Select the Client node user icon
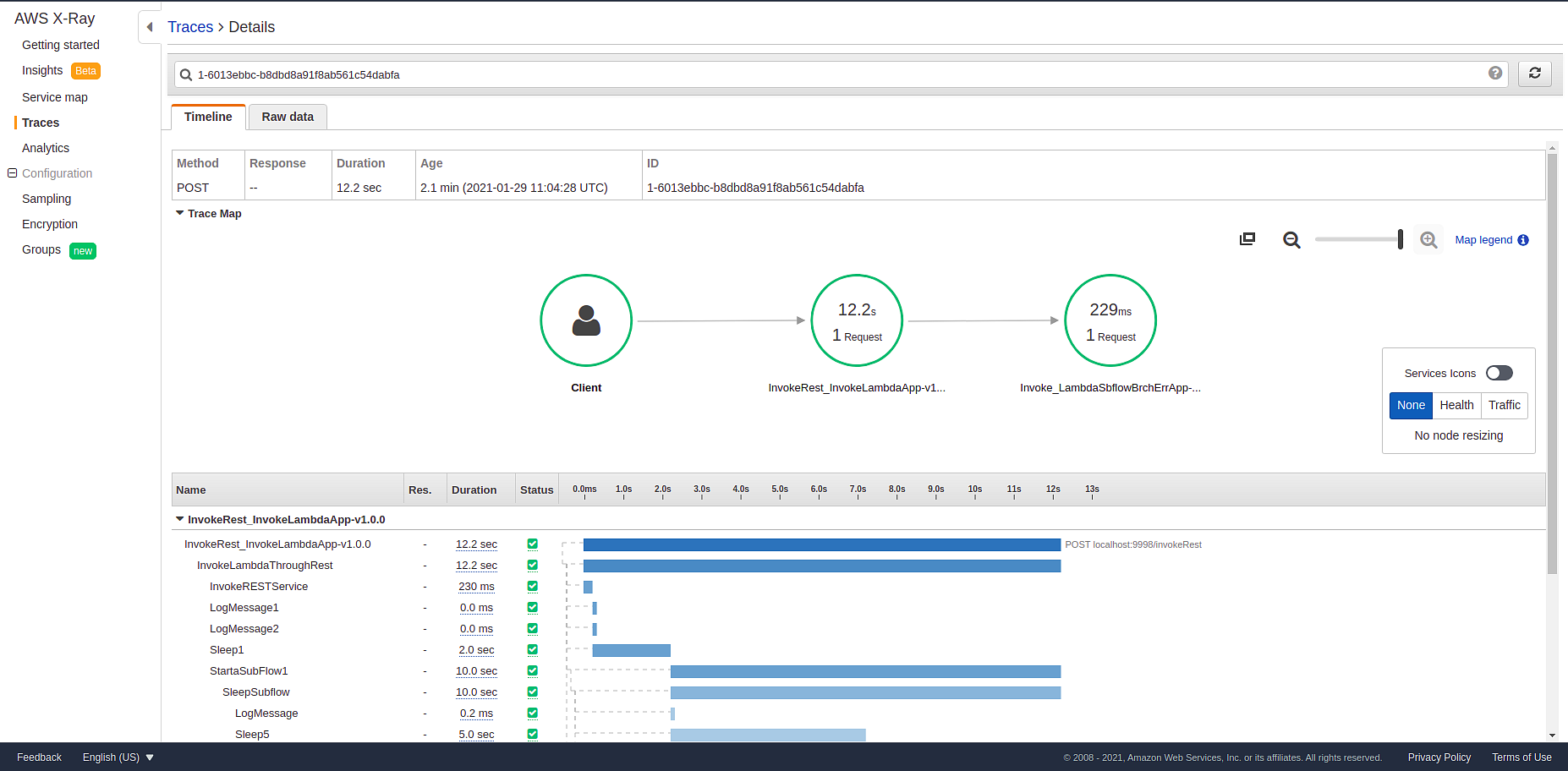The width and height of the screenshot is (1568, 771). click(586, 320)
